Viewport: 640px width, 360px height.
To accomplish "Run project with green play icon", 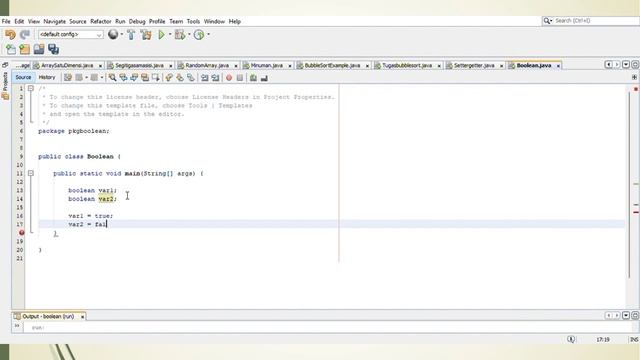I will pyautogui.click(x=162, y=35).
